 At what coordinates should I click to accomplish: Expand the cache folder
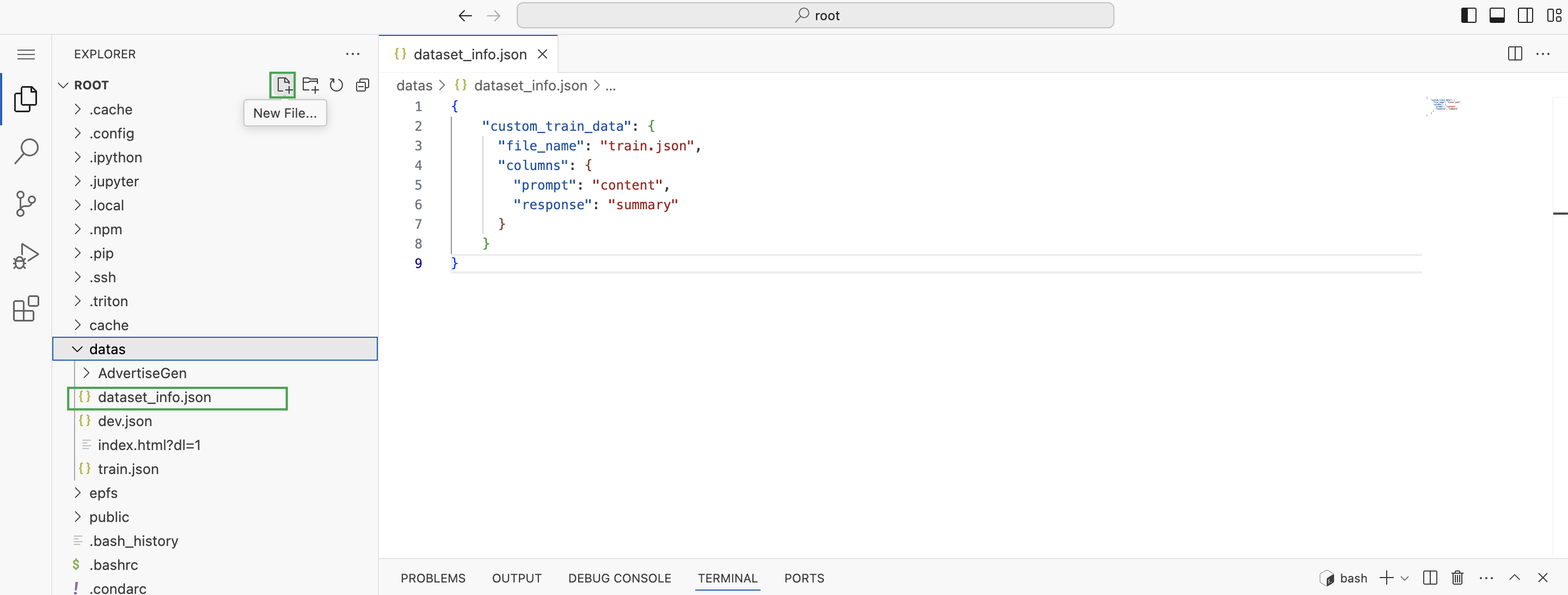click(77, 325)
